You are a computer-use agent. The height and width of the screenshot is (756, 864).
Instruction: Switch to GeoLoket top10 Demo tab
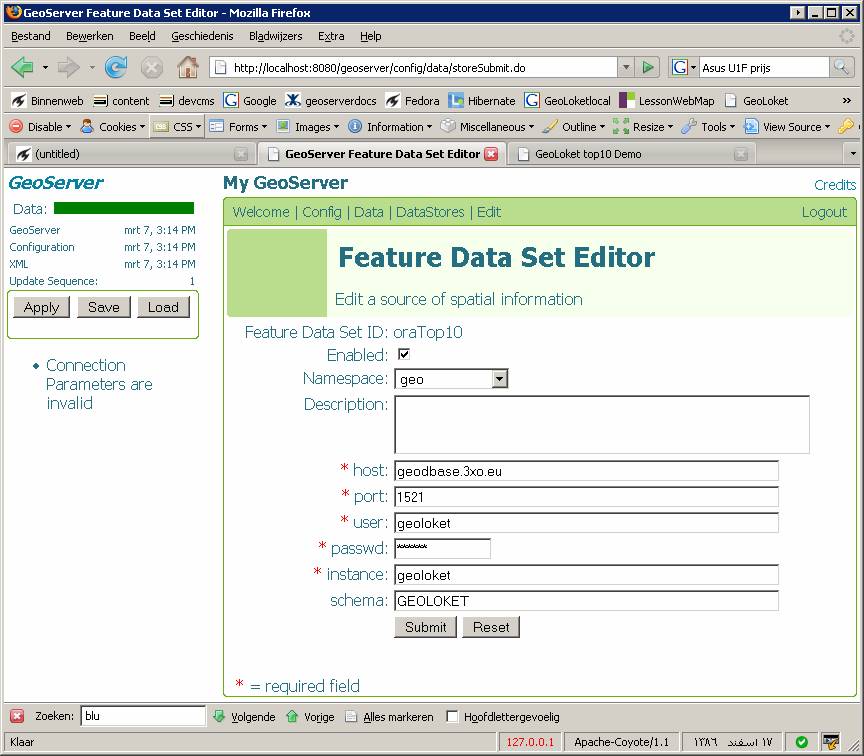coord(631,154)
